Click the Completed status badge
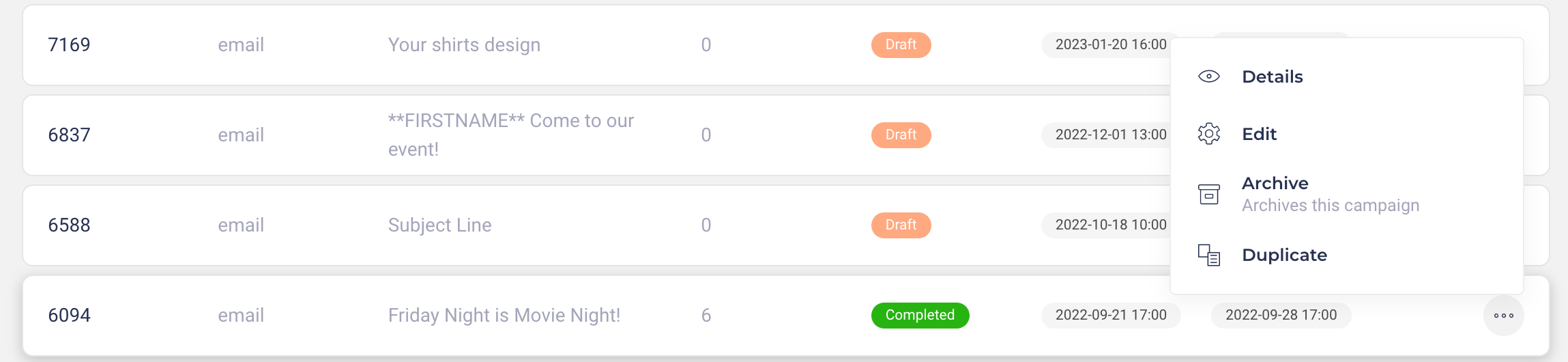This screenshot has height=362, width=1568. [920, 316]
